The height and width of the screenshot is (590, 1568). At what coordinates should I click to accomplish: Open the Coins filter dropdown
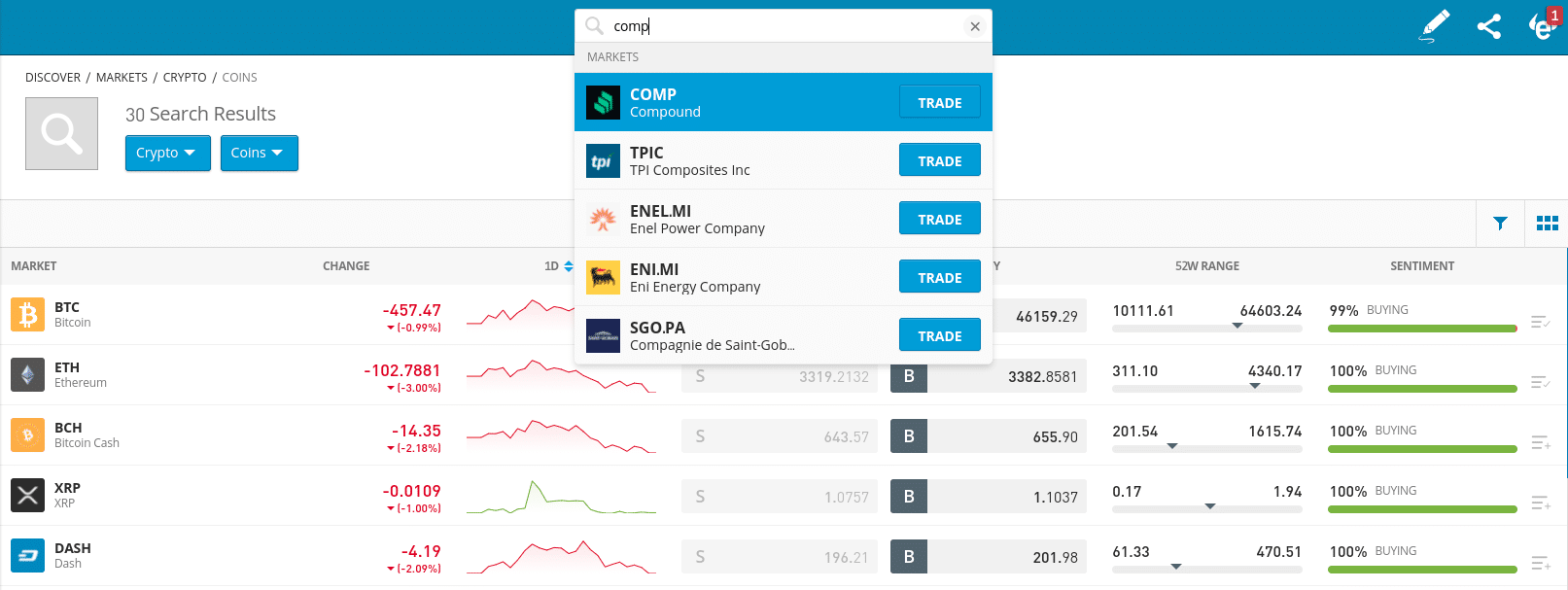(259, 153)
